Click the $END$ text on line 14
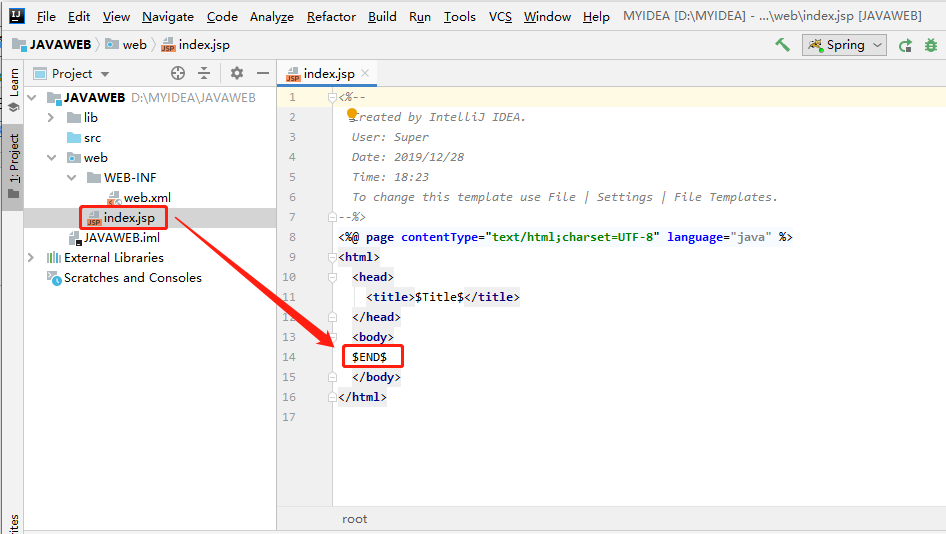 369,357
